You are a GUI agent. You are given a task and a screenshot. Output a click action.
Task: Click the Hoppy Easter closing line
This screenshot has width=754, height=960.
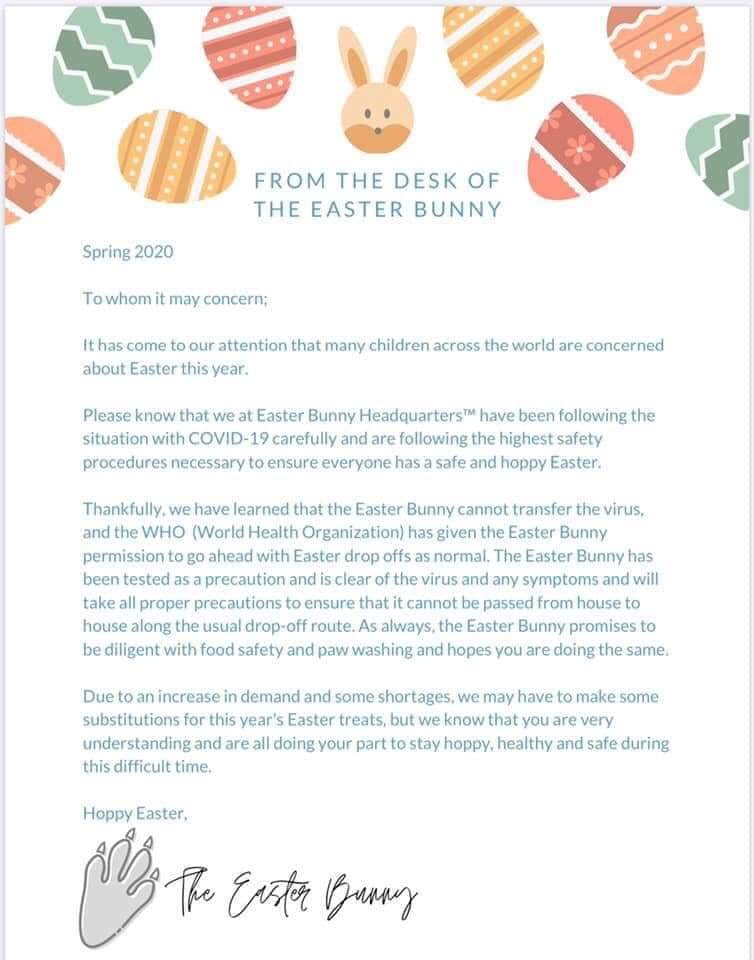click(135, 813)
